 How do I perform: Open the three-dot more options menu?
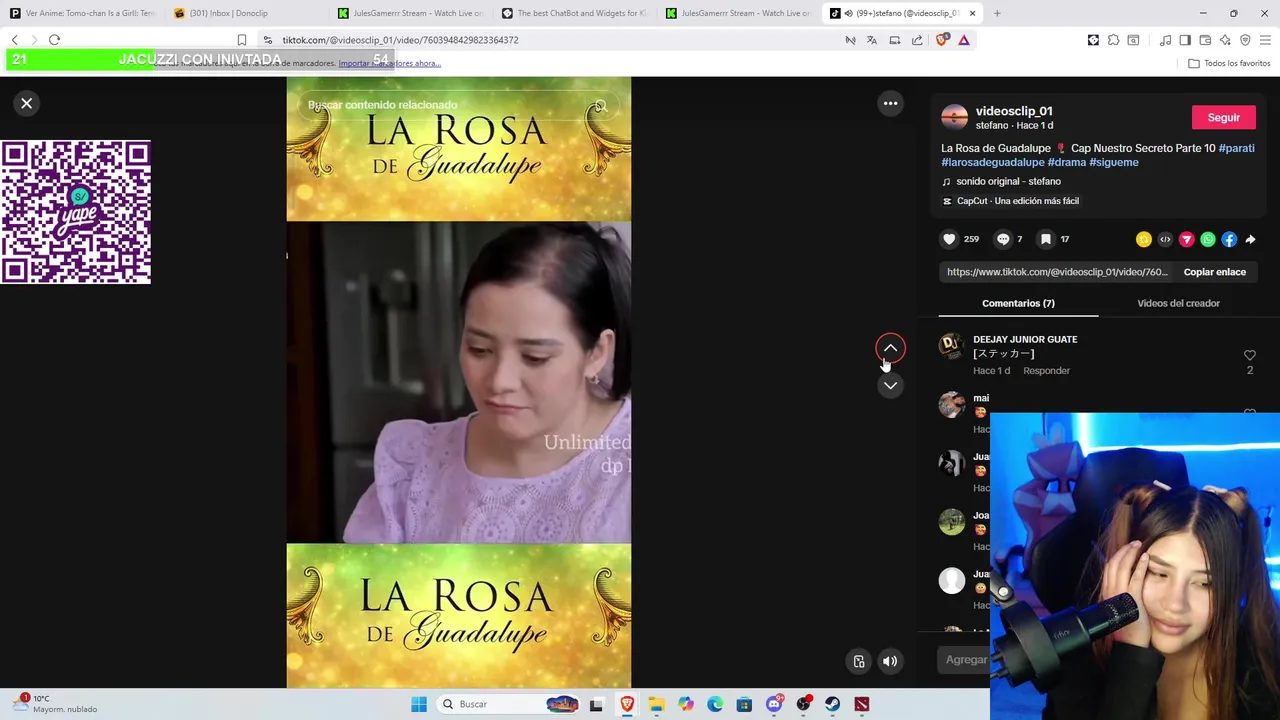[890, 103]
